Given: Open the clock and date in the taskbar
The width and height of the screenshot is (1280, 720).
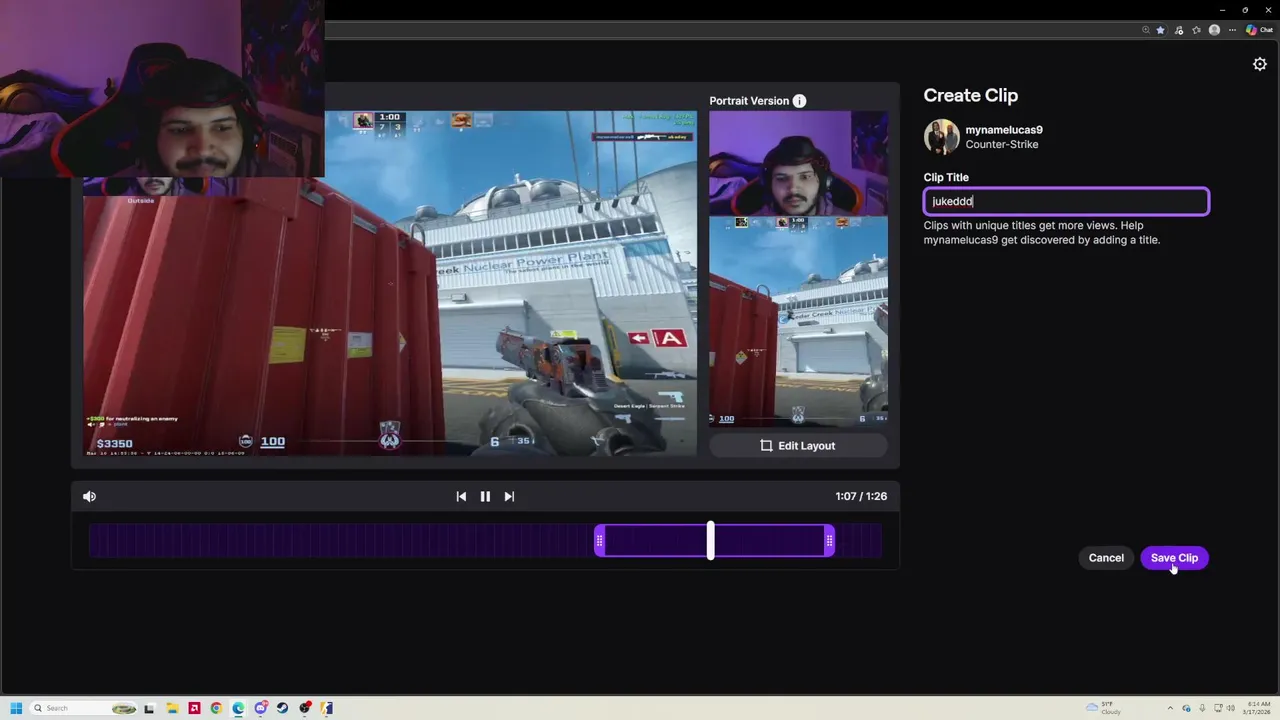Looking at the screenshot, I should tap(1256, 708).
